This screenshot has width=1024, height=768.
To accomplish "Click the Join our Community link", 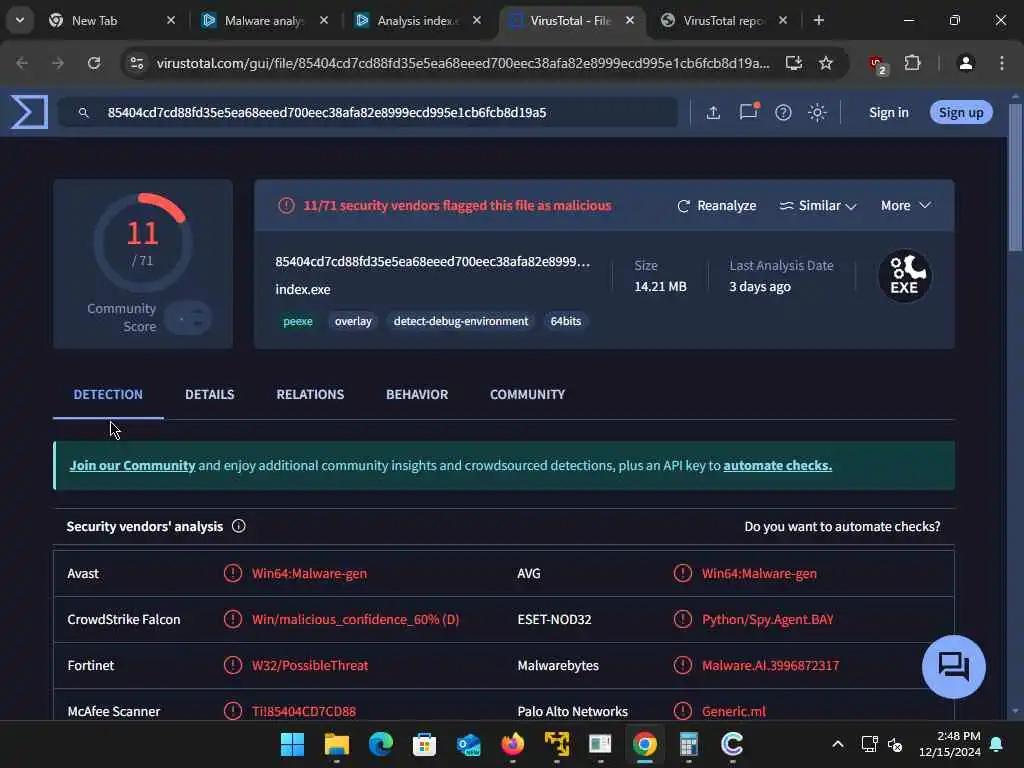I will click(133, 466).
